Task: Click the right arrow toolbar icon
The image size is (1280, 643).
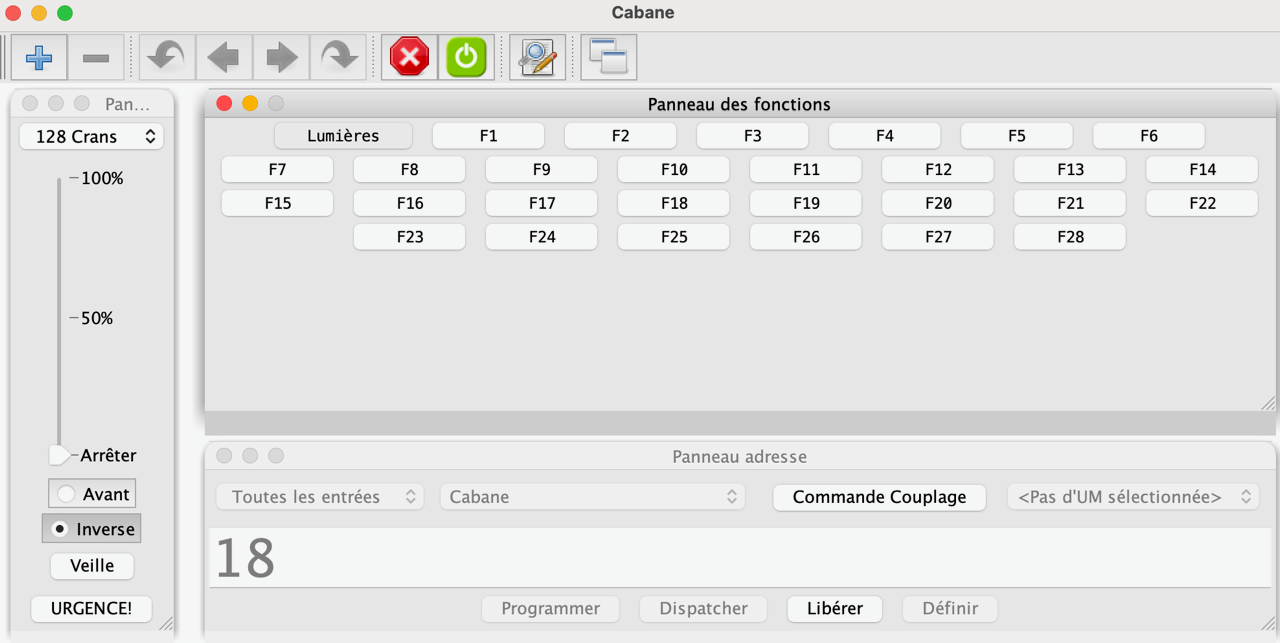Action: 281,57
